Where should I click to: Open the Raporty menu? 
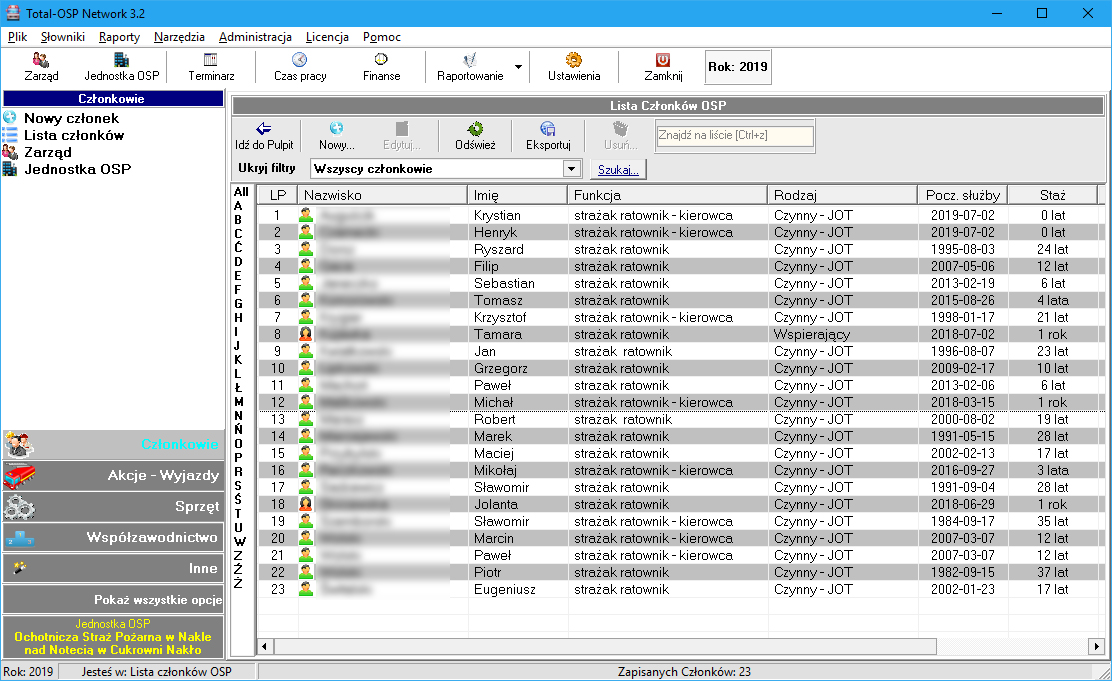point(119,37)
